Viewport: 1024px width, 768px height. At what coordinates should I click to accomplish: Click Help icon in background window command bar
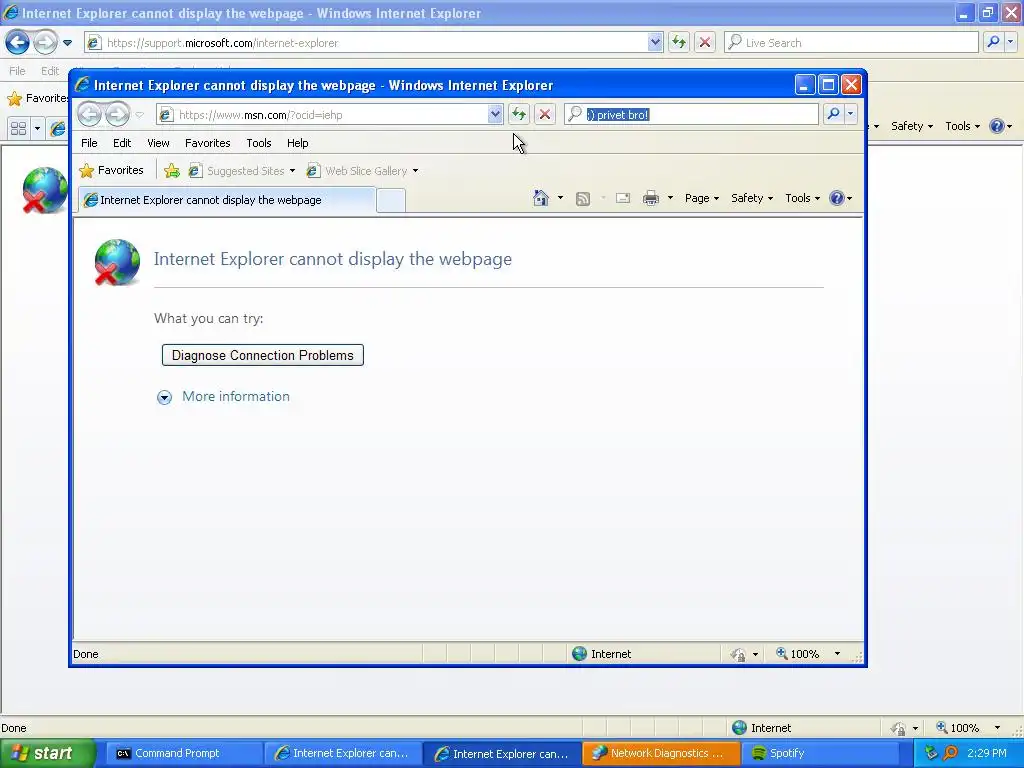tap(997, 126)
